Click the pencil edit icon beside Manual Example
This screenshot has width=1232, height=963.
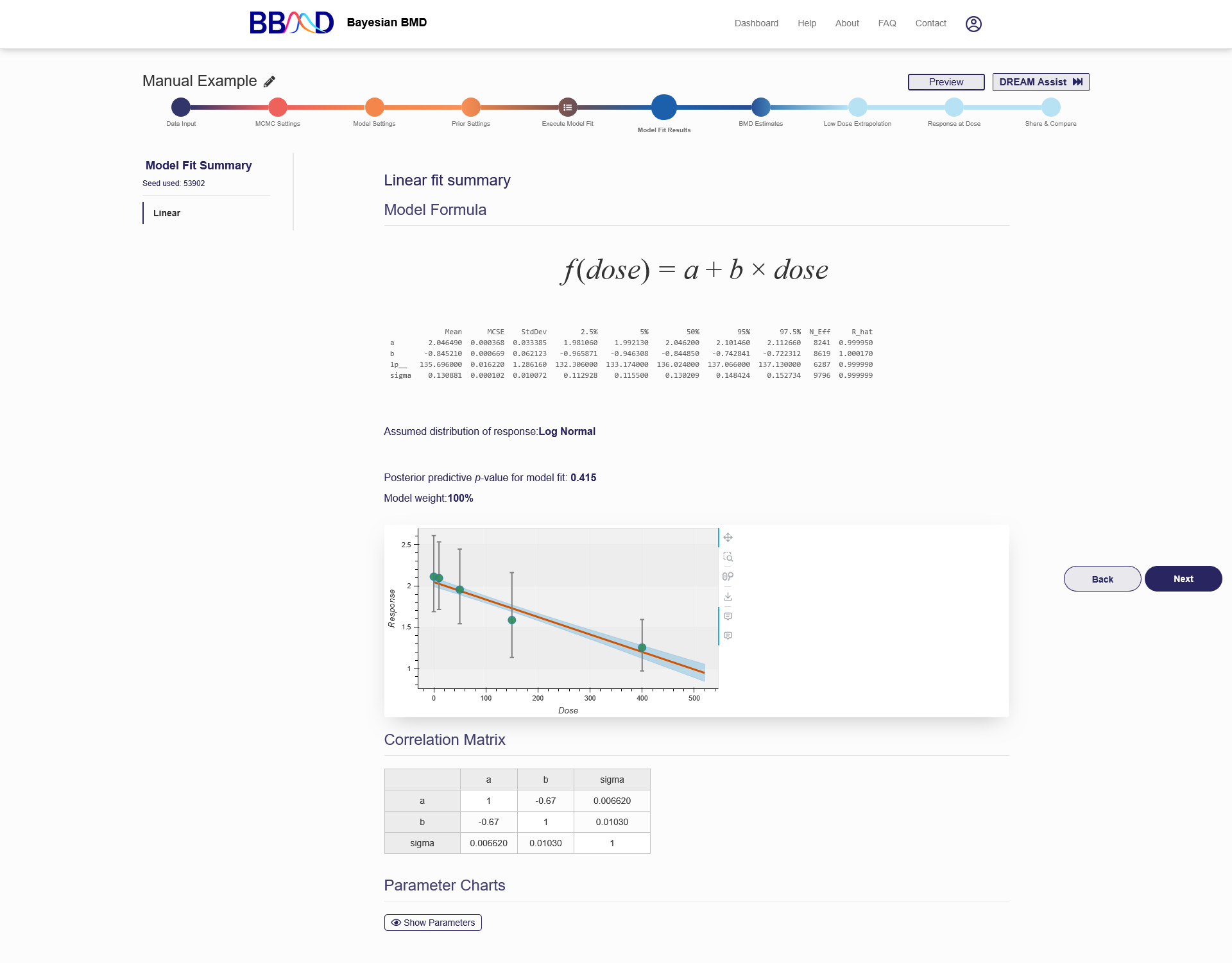tap(269, 81)
